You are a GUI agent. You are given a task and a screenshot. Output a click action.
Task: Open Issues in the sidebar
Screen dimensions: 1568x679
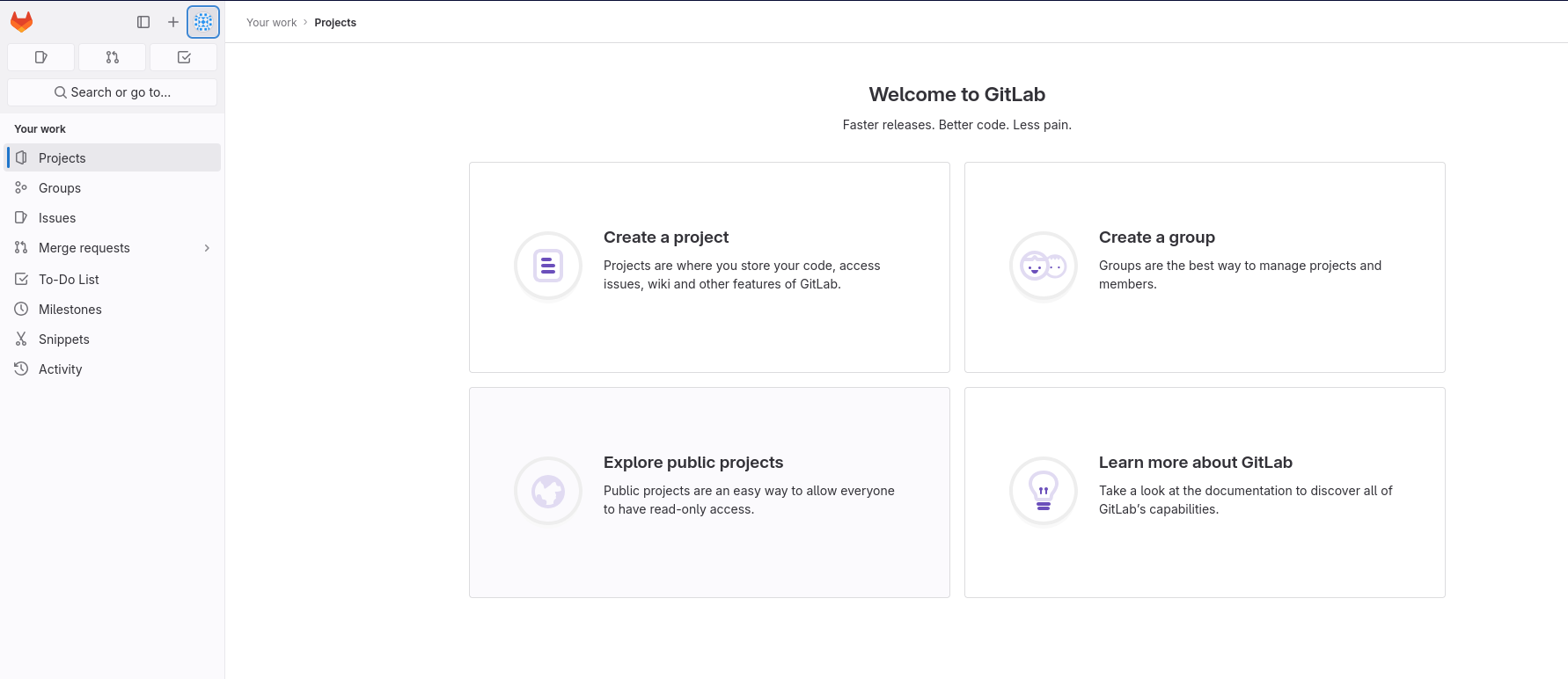(x=113, y=218)
